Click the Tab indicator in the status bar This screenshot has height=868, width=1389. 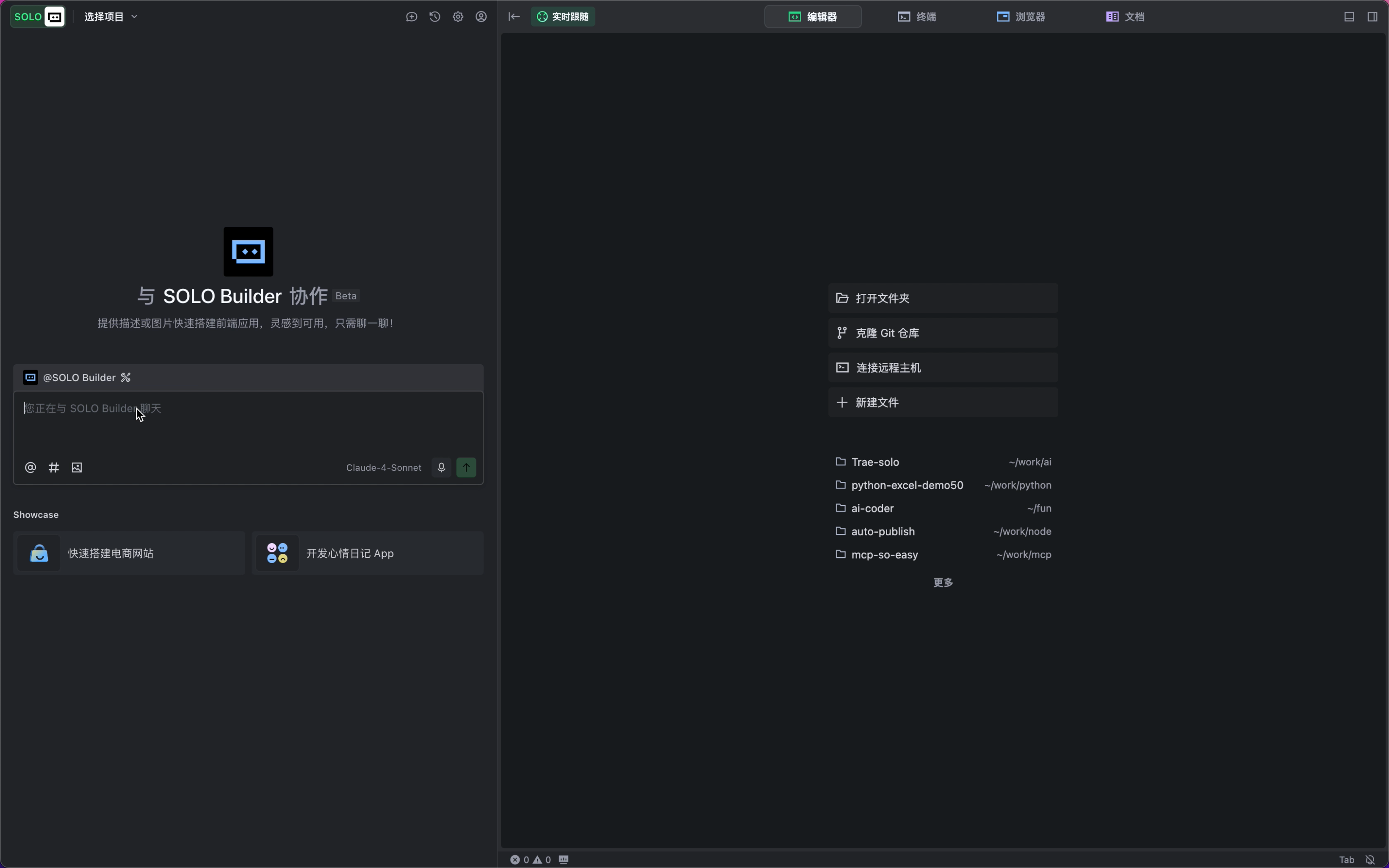click(1347, 860)
